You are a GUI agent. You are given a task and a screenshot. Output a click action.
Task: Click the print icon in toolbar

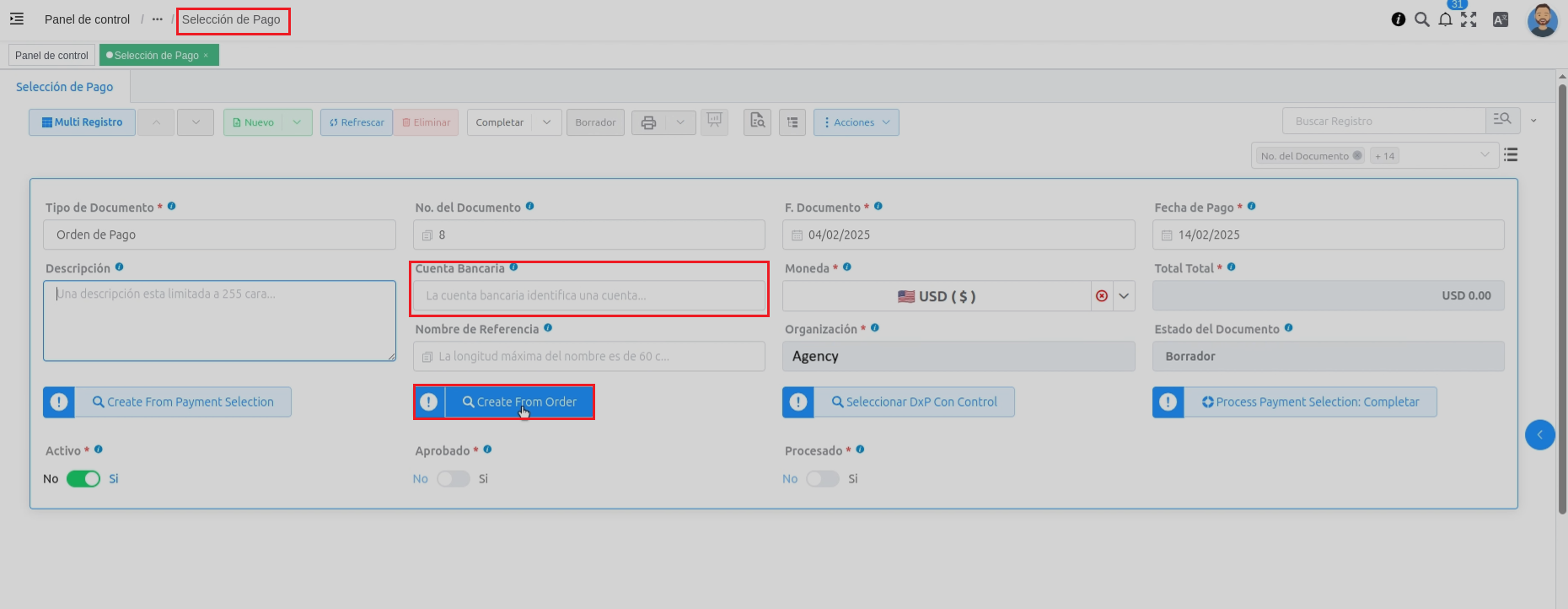point(648,122)
